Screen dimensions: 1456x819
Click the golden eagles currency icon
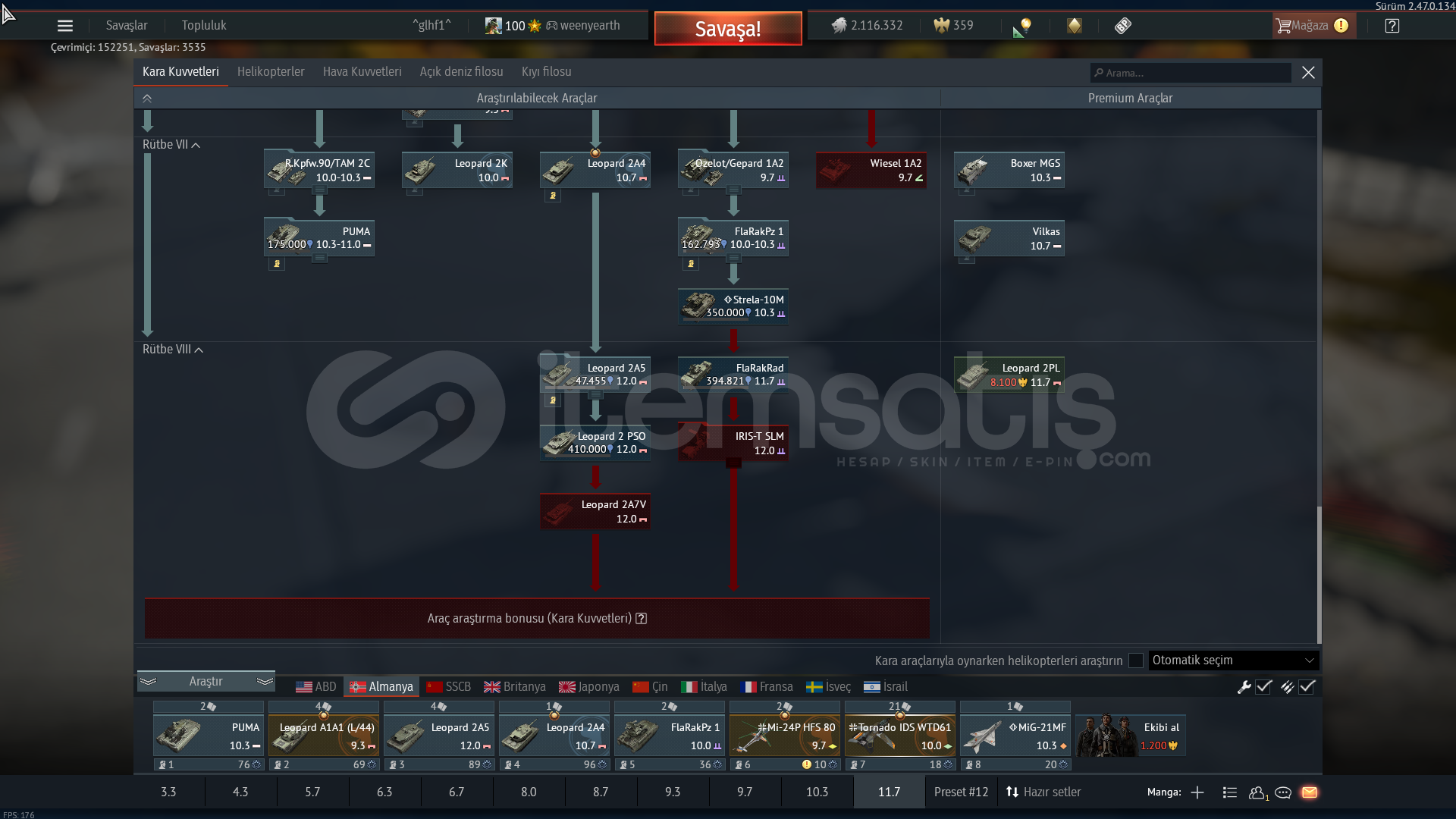(x=941, y=26)
